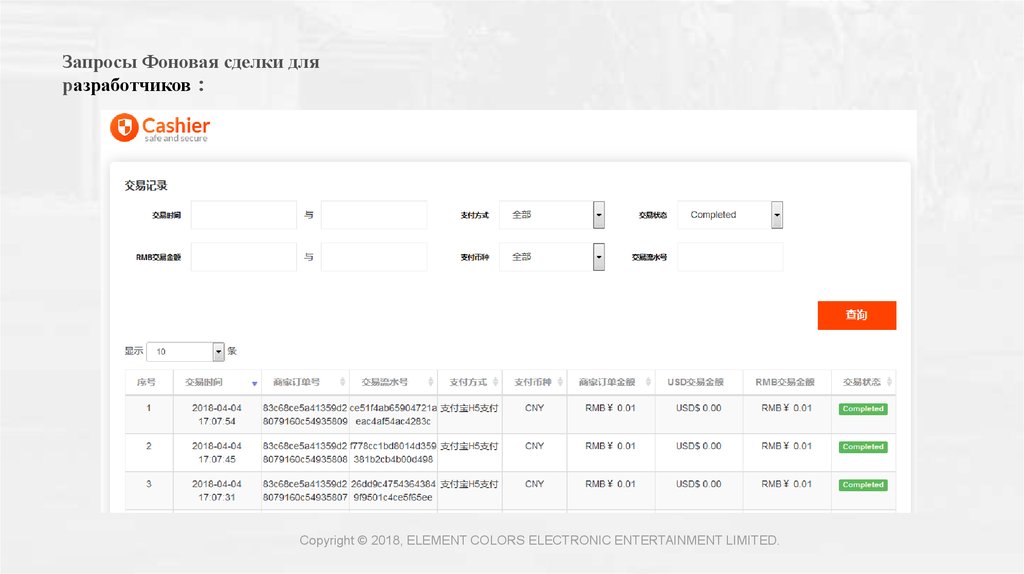Viewport: 1024px width, 574px height.
Task: Click the Cashier shield logo
Action: pos(124,128)
